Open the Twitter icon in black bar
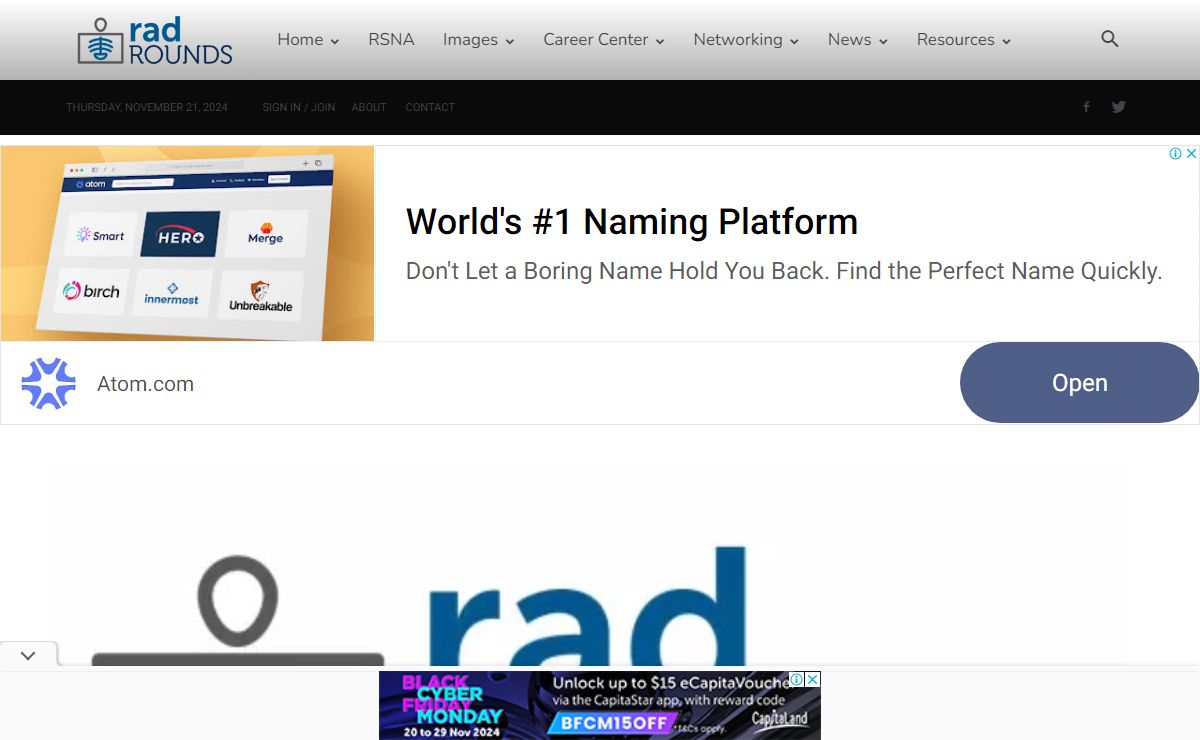Viewport: 1200px width, 740px height. (x=1119, y=107)
